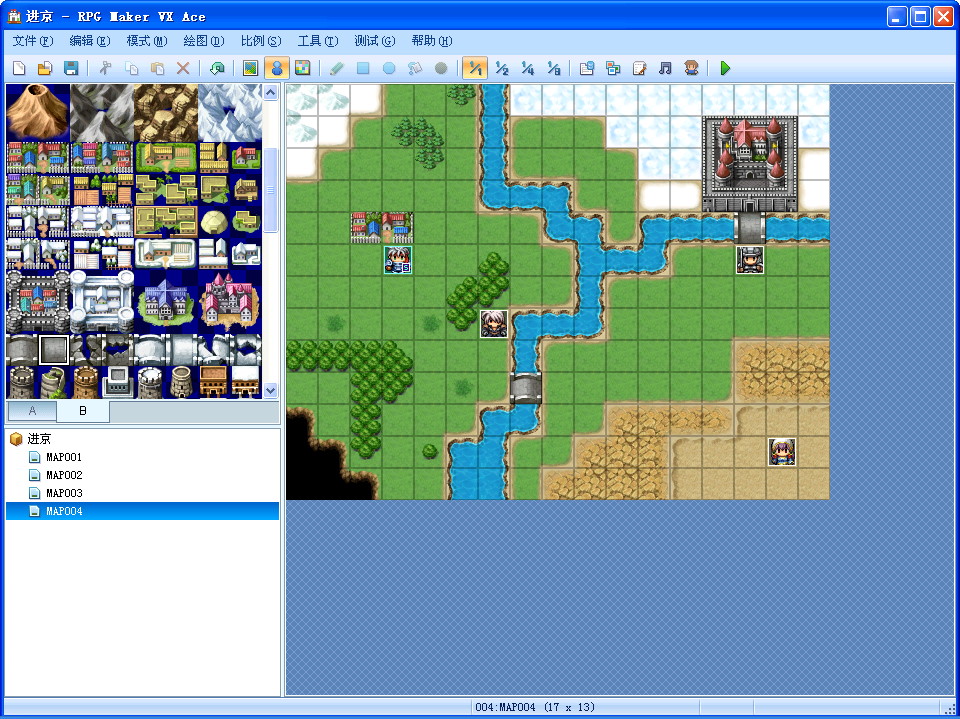Click the silver-haired character event near river

493,324
